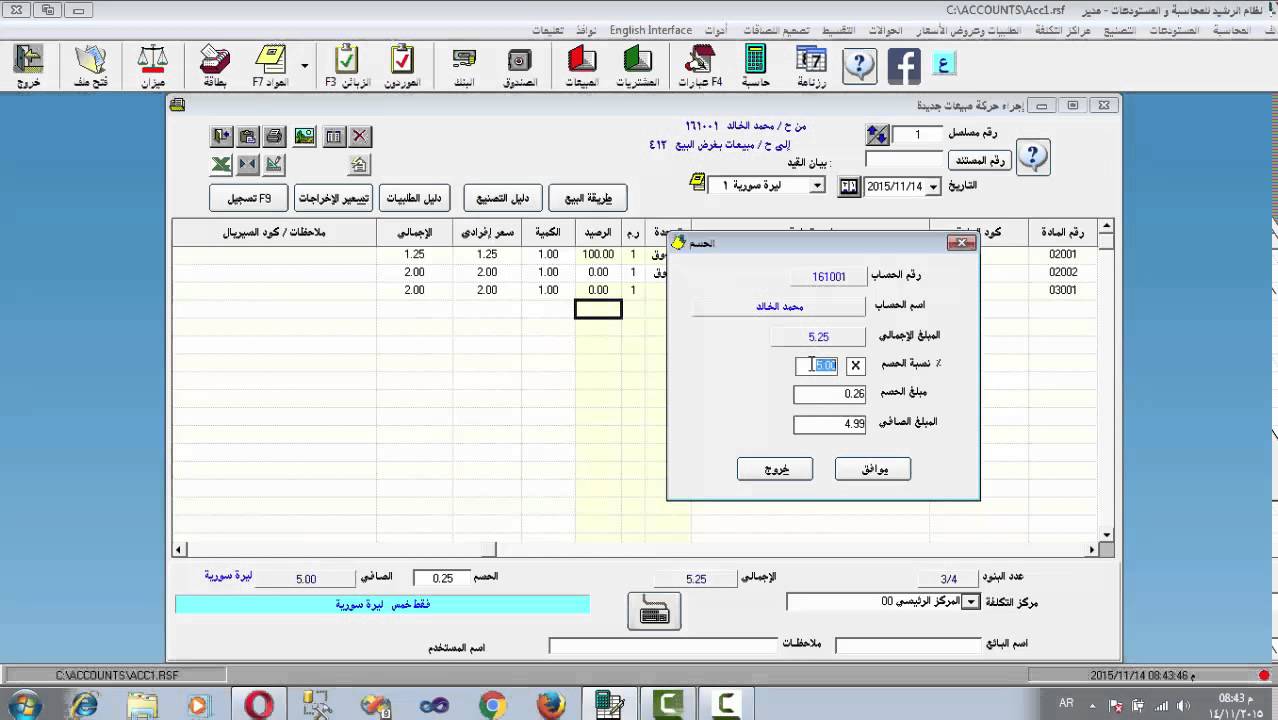Launch the حاسبة calculator icon

pos(756,66)
